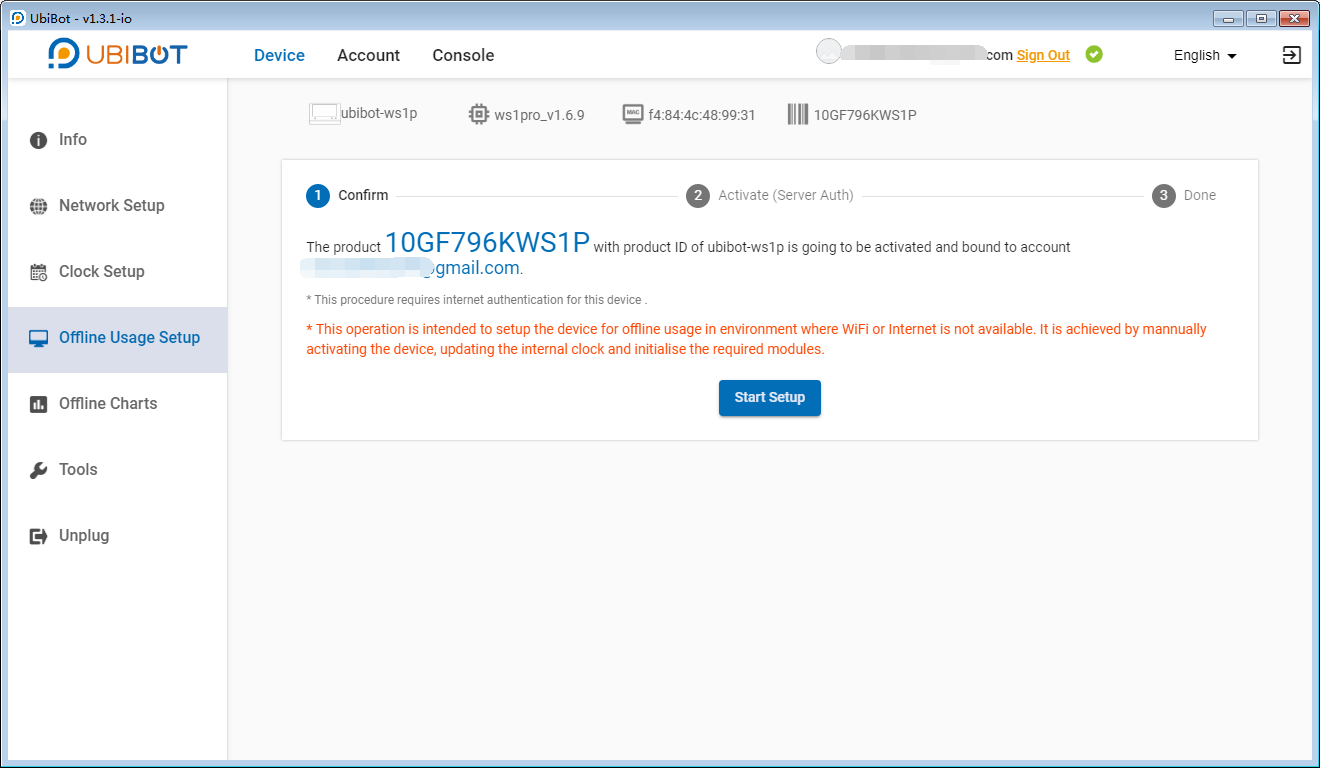
Task: Click the device model icon beside ubibot-ws1p
Action: point(324,114)
